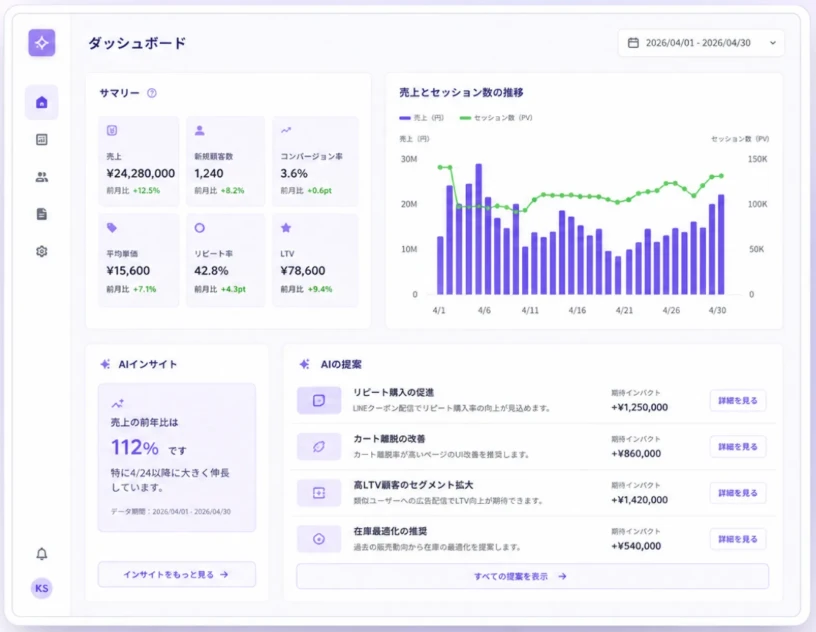The height and width of the screenshot is (632, 816).
Task: Click the arrow in インサイトをもっと見る button
Action: tap(224, 575)
